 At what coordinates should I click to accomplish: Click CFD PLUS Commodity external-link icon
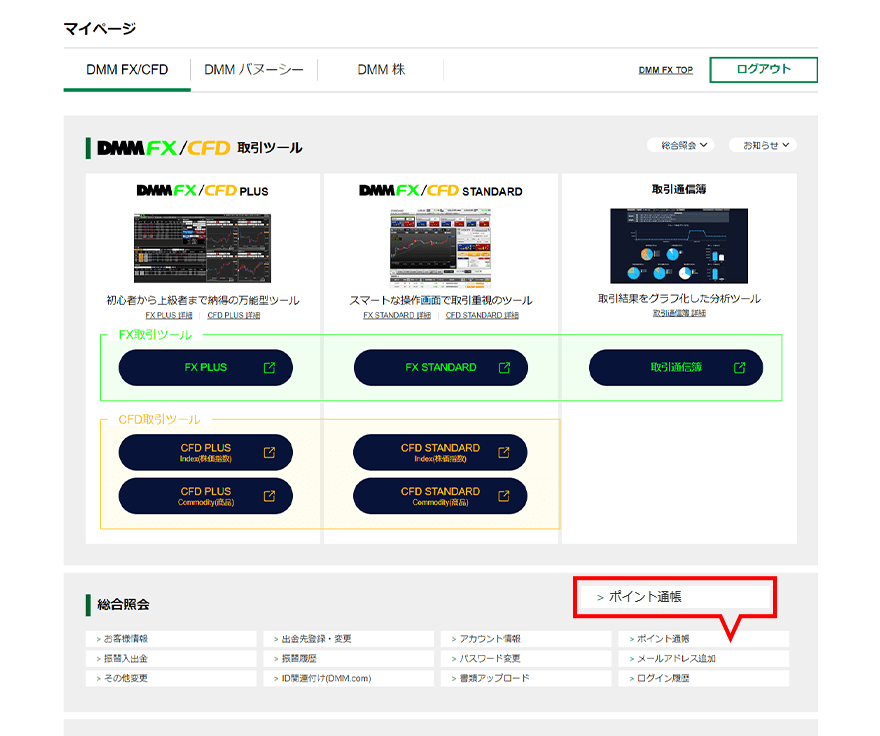coord(269,496)
